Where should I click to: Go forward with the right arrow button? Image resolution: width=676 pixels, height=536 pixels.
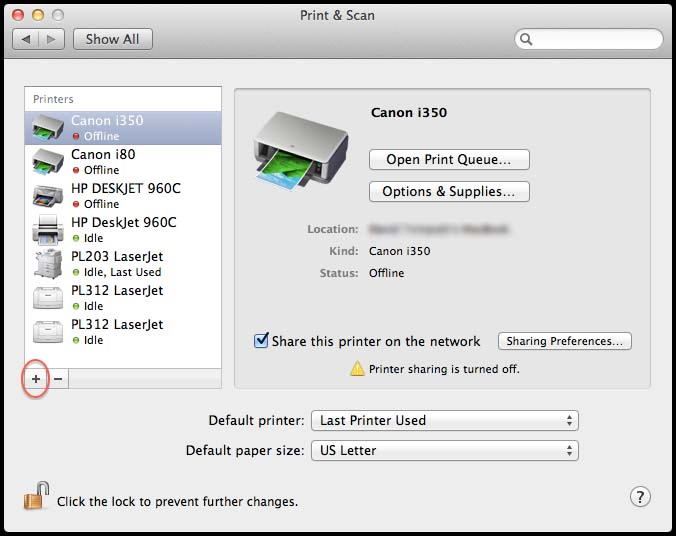(x=52, y=39)
